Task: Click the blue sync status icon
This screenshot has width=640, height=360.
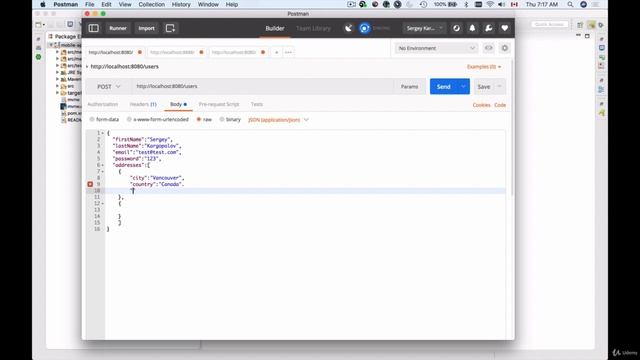Action: [364, 28]
